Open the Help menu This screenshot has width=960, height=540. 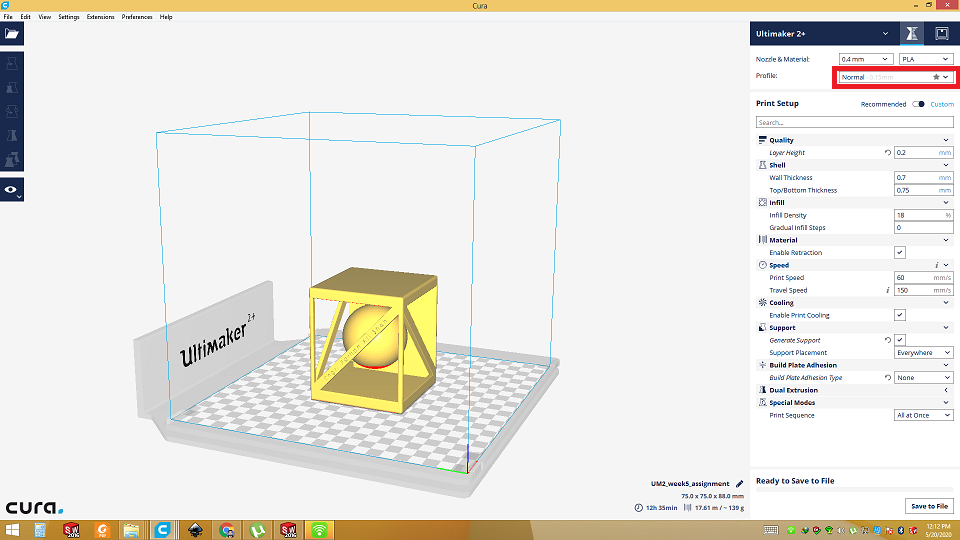tap(166, 17)
